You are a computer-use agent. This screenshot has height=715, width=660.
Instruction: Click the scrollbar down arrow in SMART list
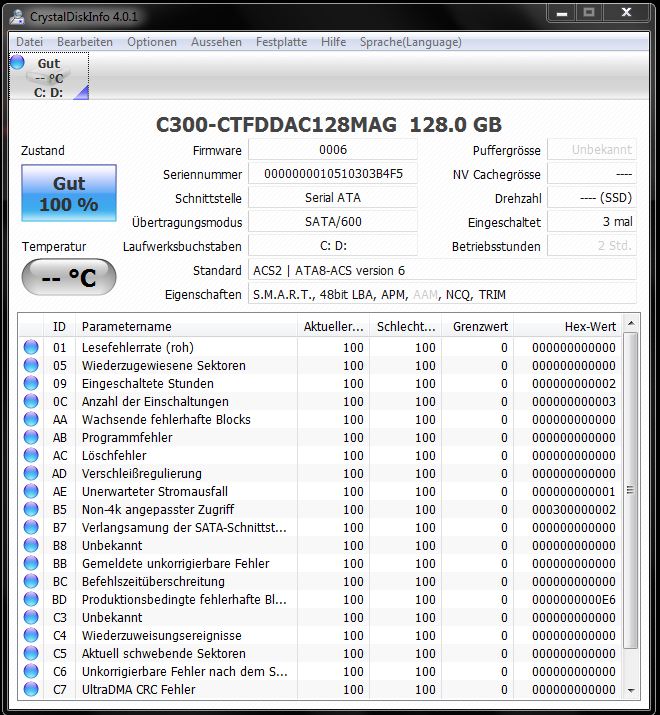click(x=631, y=691)
